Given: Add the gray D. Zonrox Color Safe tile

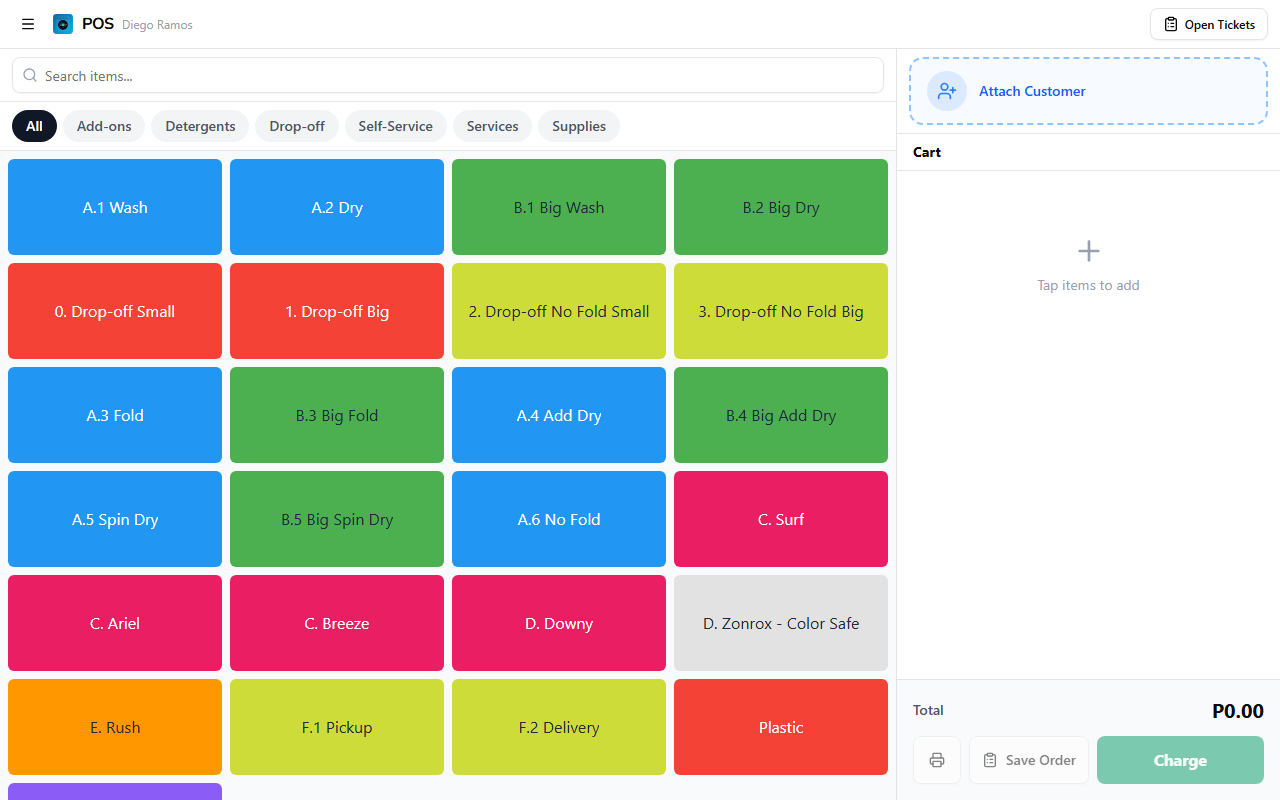Looking at the screenshot, I should coord(781,623).
